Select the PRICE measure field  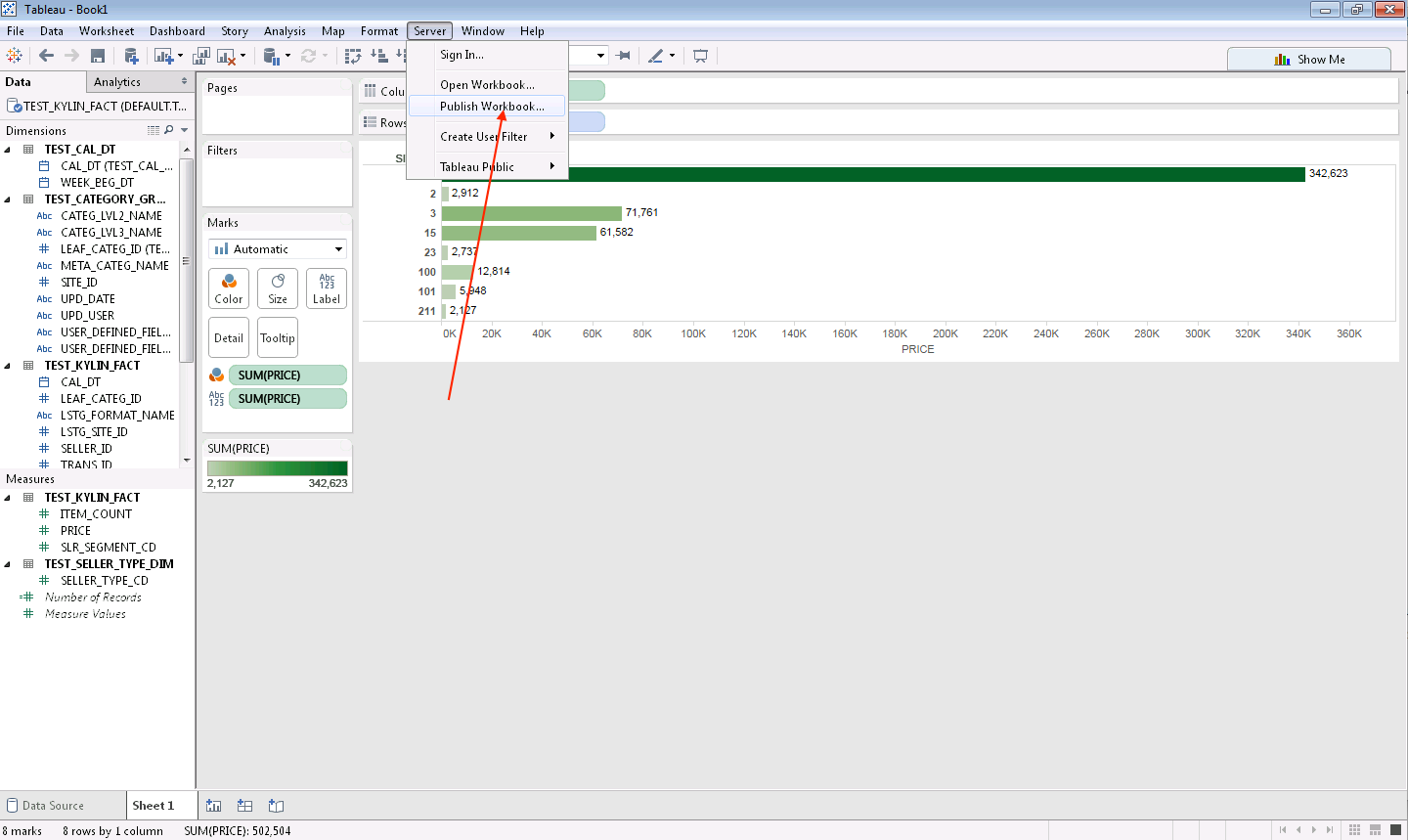coord(75,531)
